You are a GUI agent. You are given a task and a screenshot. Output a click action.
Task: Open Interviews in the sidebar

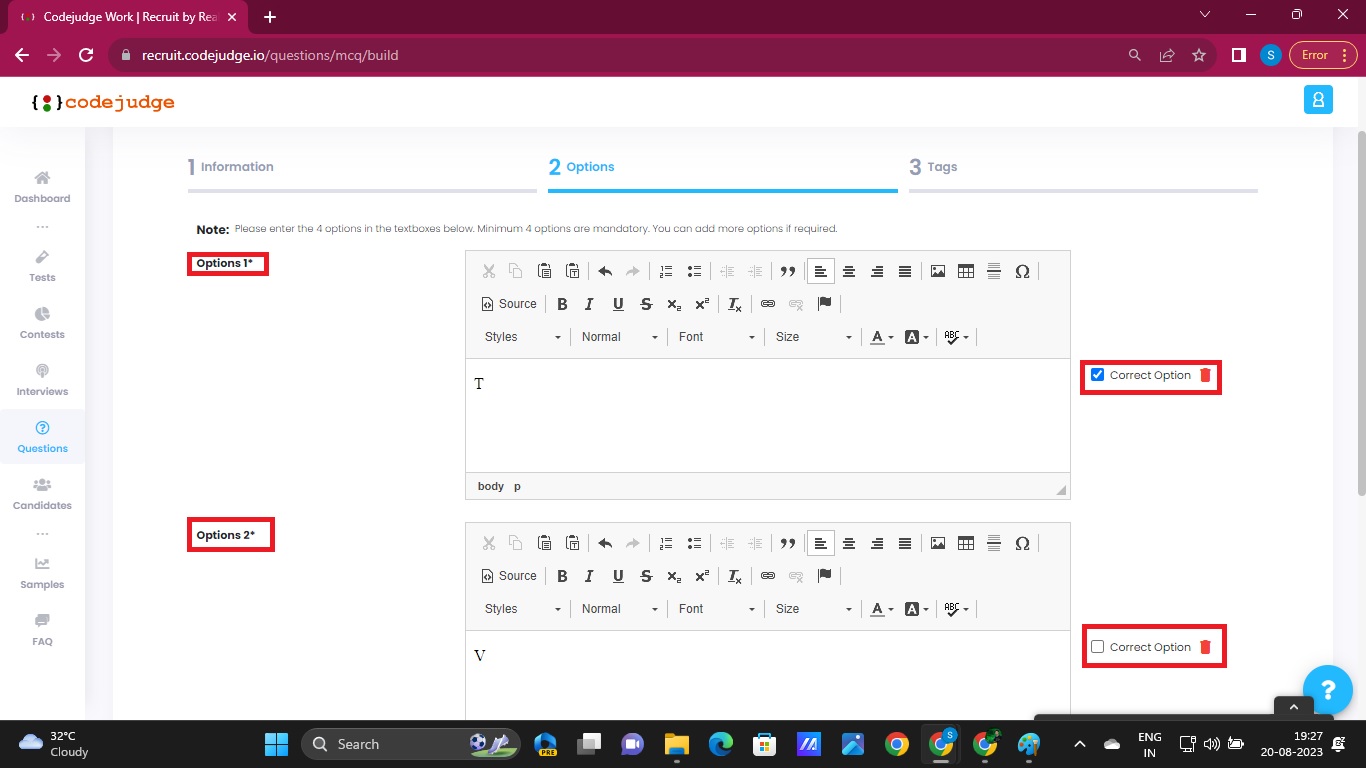coord(42,380)
